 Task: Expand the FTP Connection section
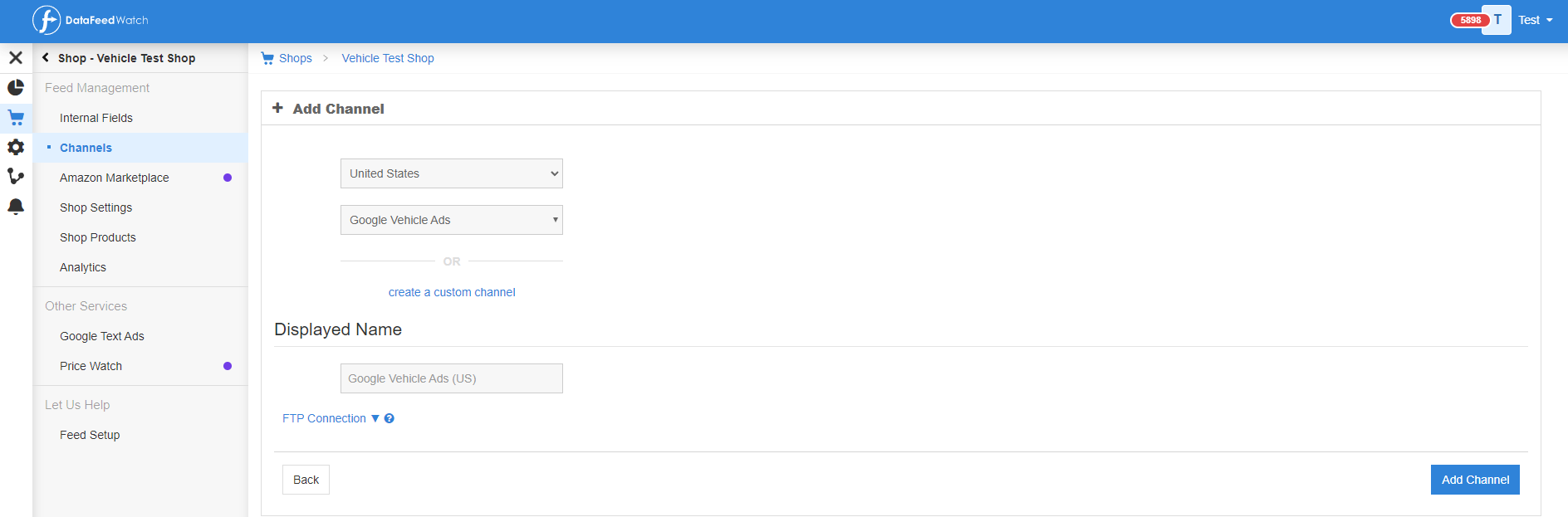331,418
